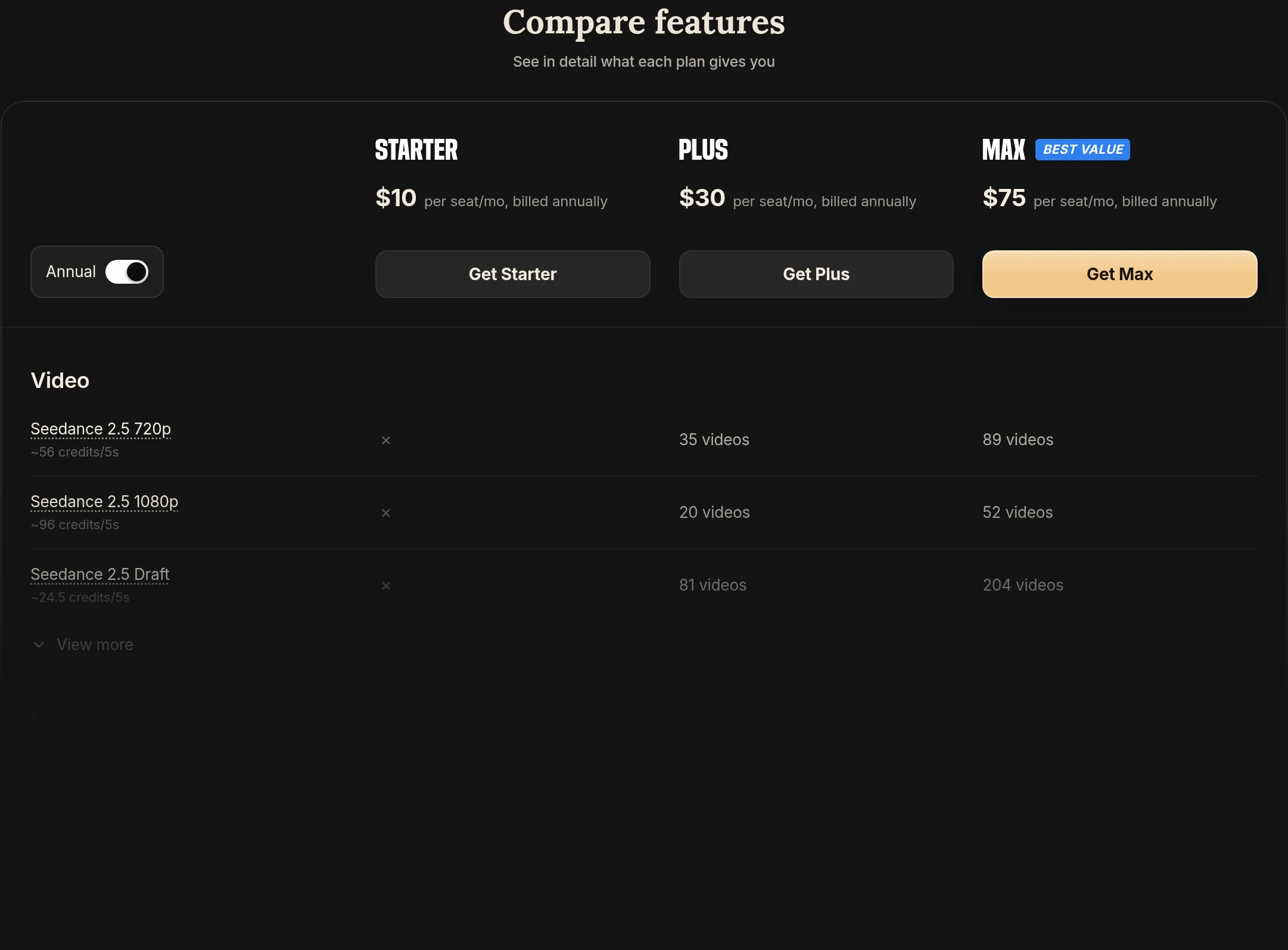Click the '35 videos' Plus cell
This screenshot has height=950, width=1288.
pos(714,440)
